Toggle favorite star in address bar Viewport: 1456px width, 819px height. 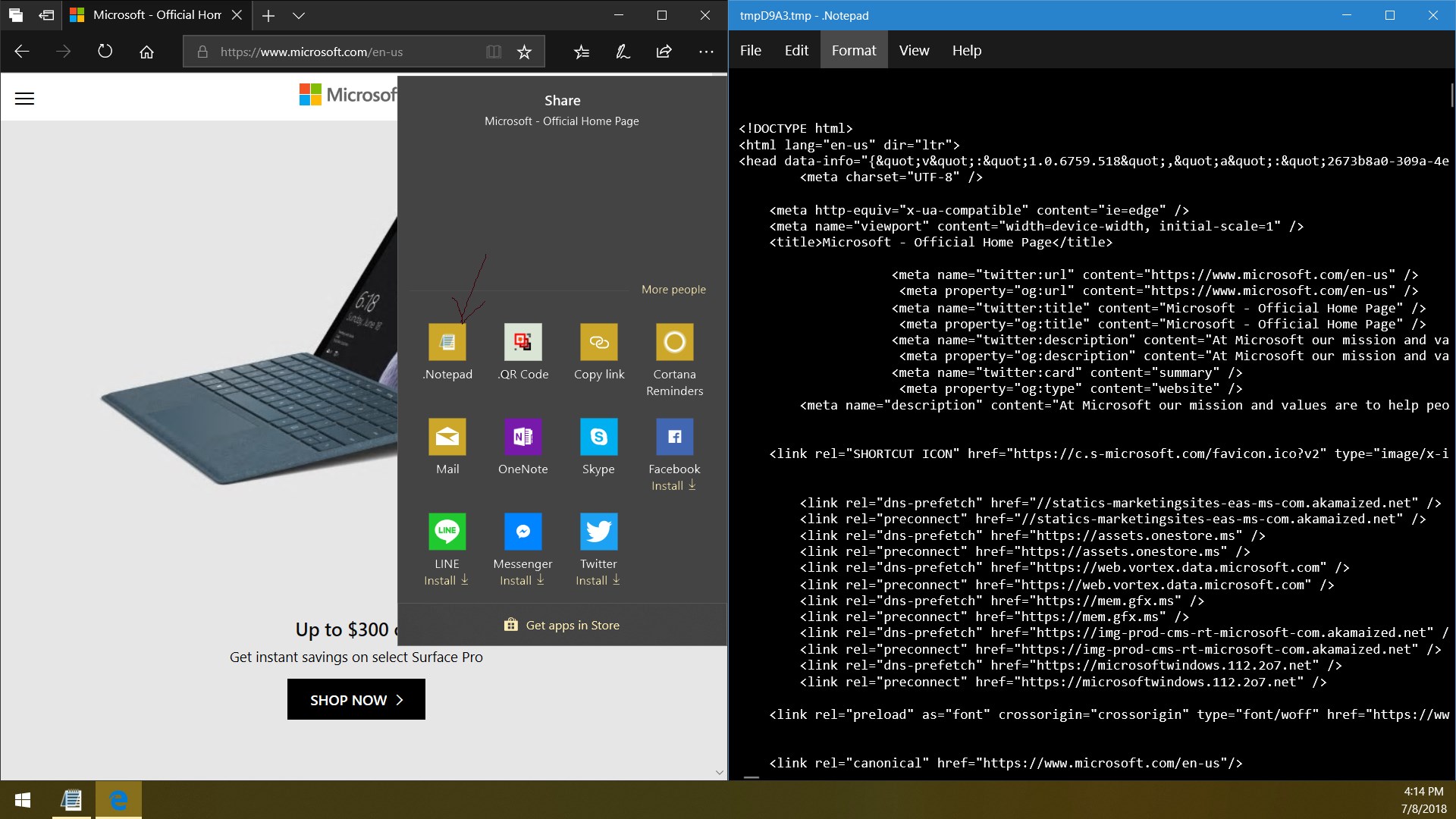click(x=524, y=52)
